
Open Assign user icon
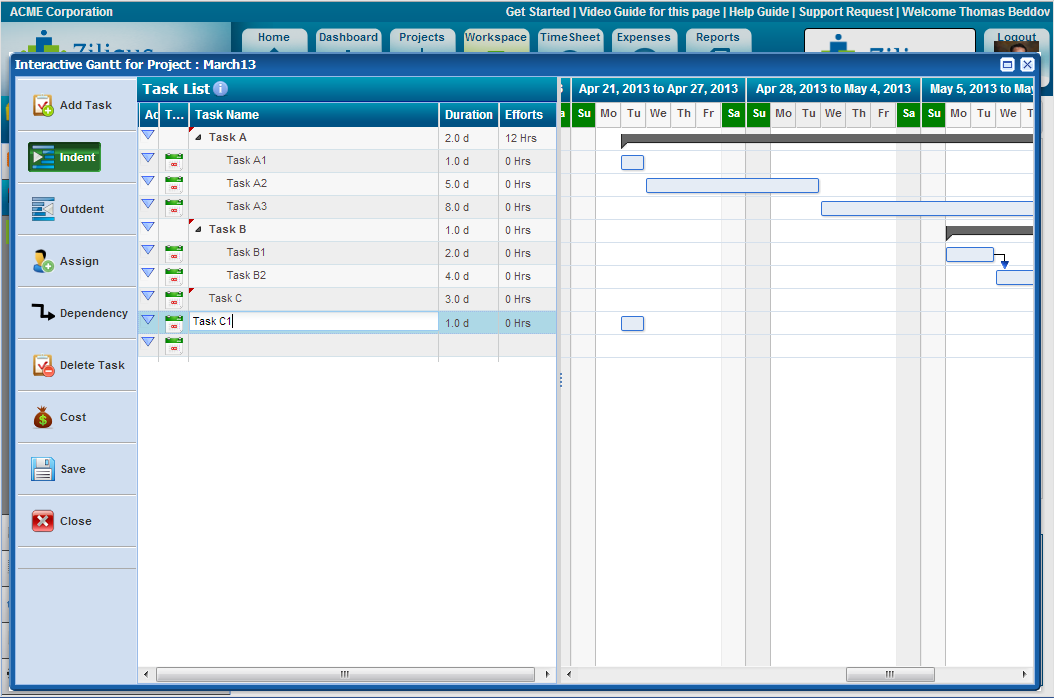pos(43,262)
